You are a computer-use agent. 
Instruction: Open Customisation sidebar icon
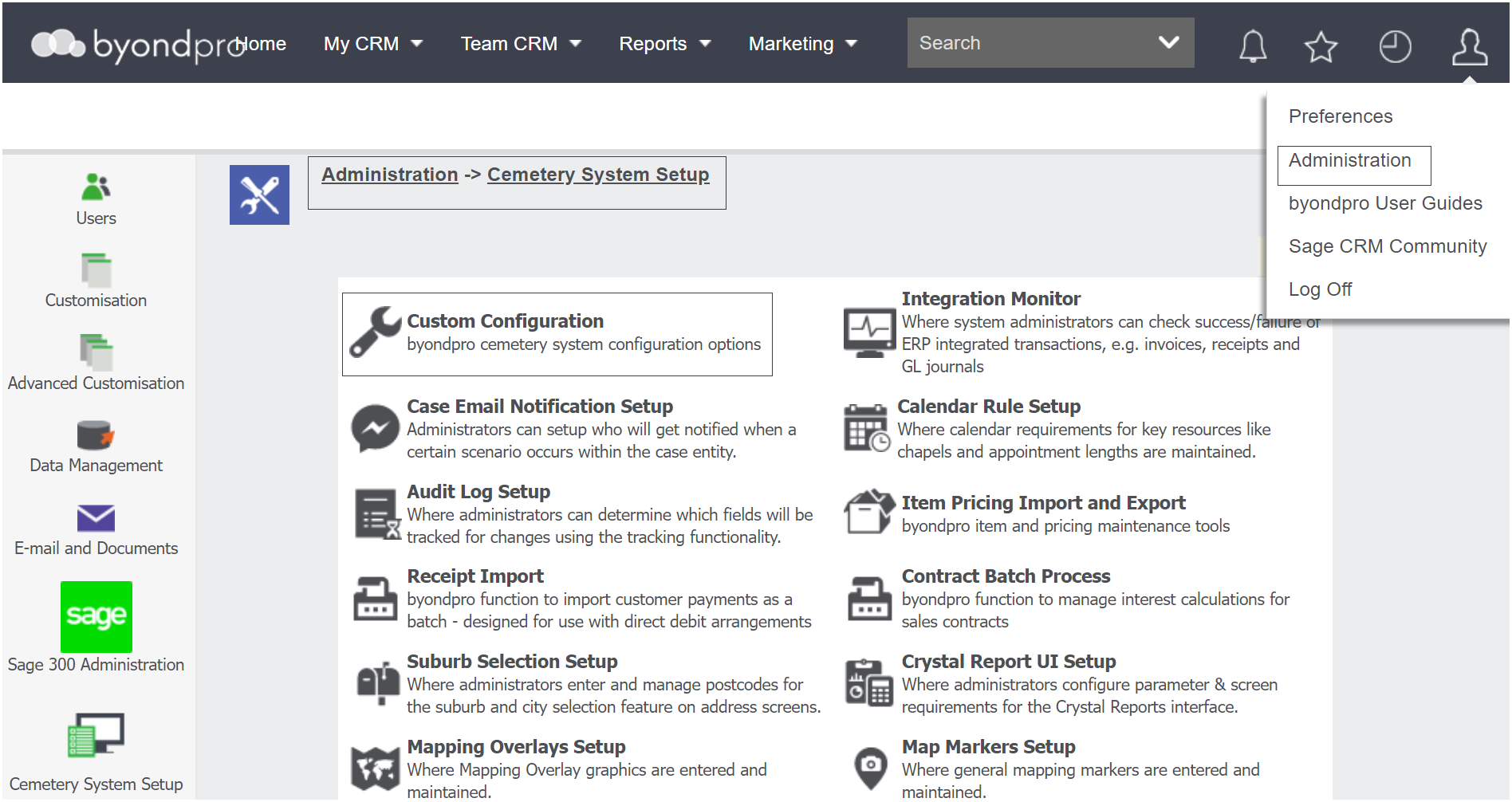pos(96,269)
